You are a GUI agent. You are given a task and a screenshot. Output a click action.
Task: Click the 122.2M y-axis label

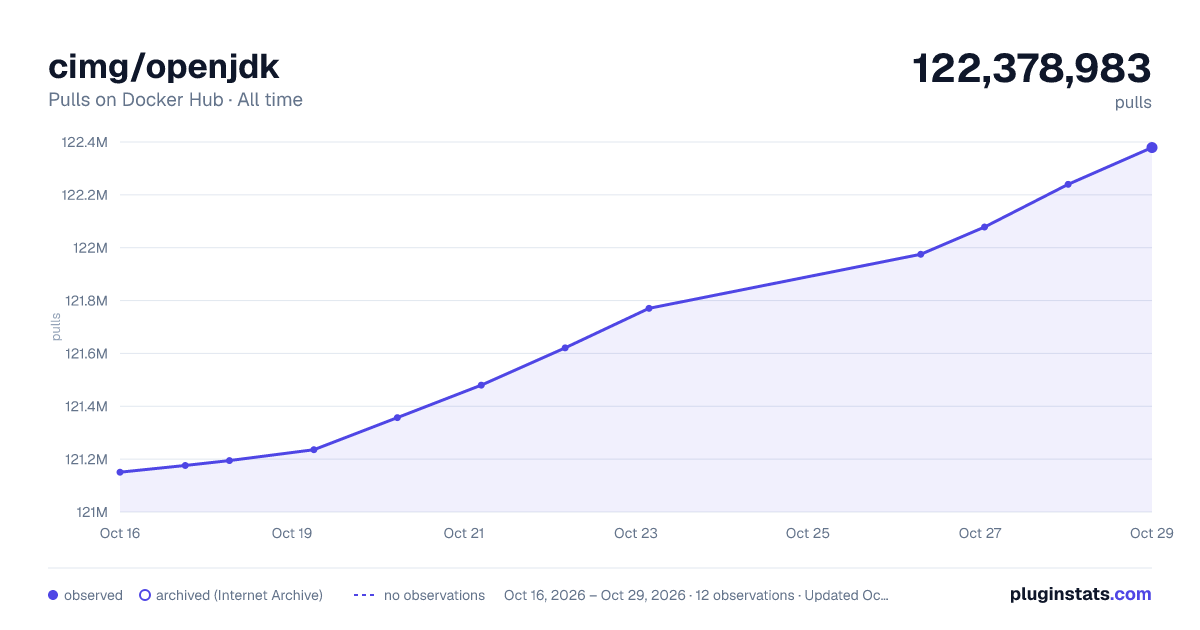pyautogui.click(x=85, y=195)
